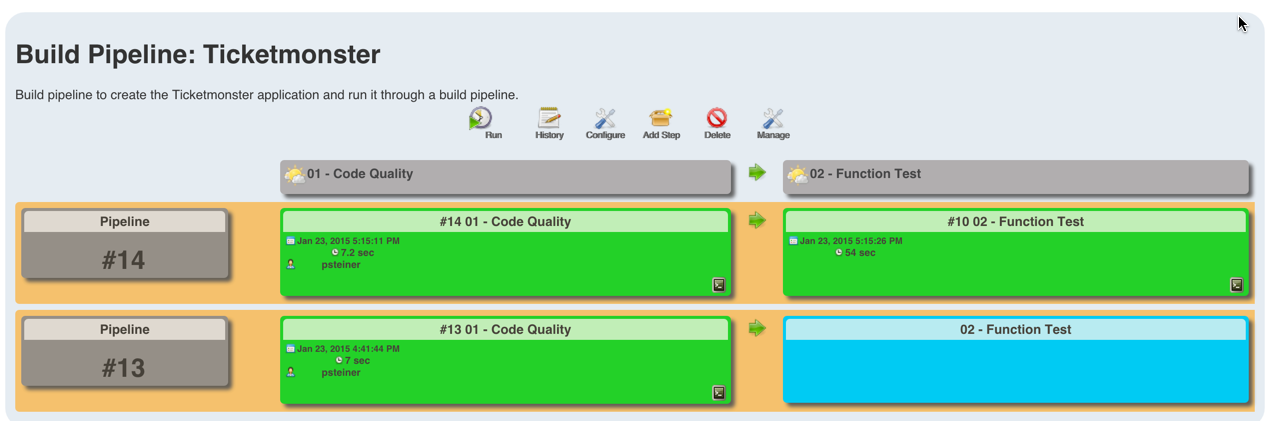Click the clock icon next to 54 sec
The height and width of the screenshot is (421, 1268).
839,253
